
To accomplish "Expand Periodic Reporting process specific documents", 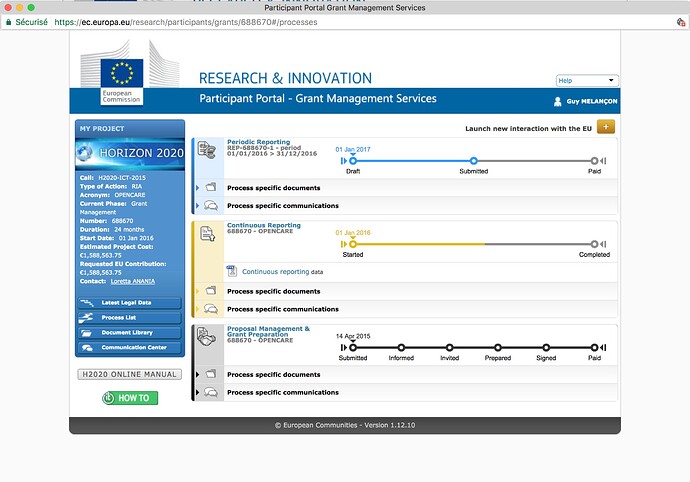I will pyautogui.click(x=197, y=188).
